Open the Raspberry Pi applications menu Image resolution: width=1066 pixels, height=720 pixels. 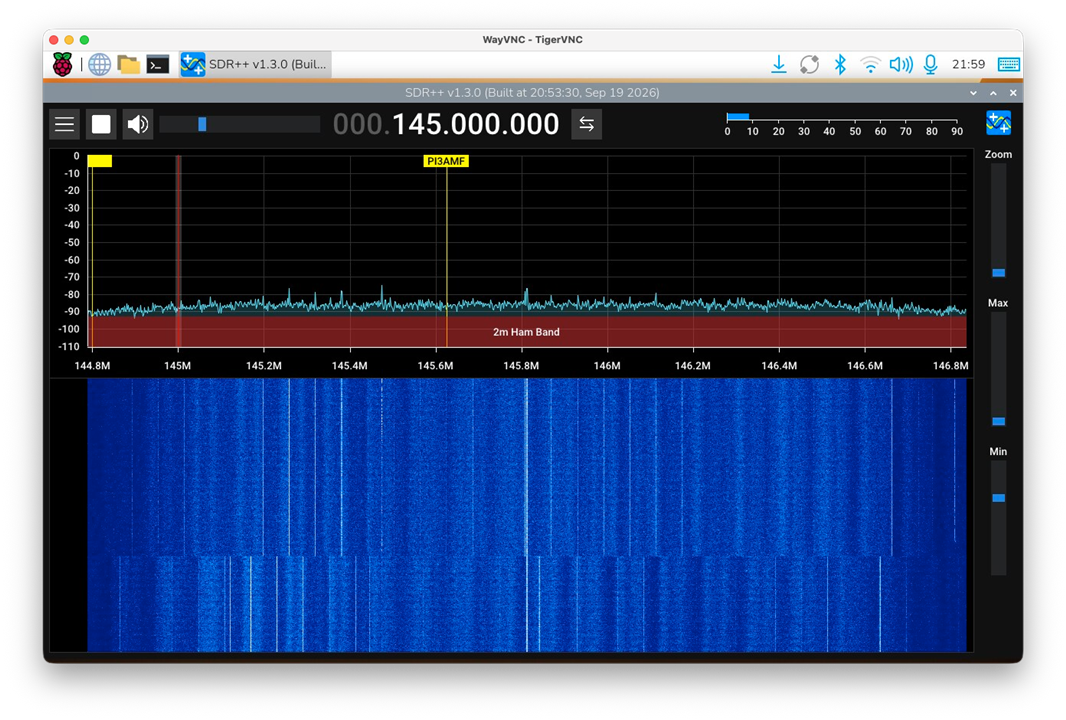(x=63, y=65)
